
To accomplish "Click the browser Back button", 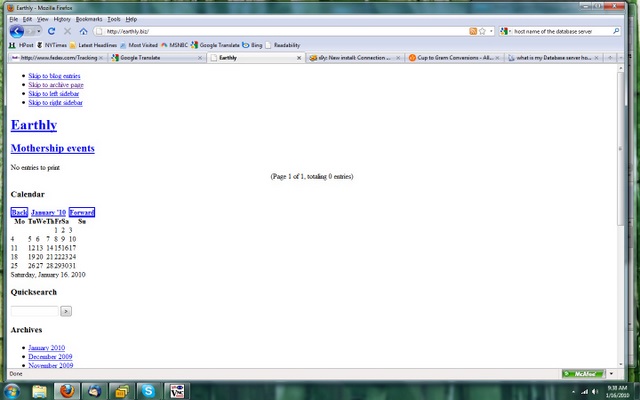I will (x=16, y=31).
